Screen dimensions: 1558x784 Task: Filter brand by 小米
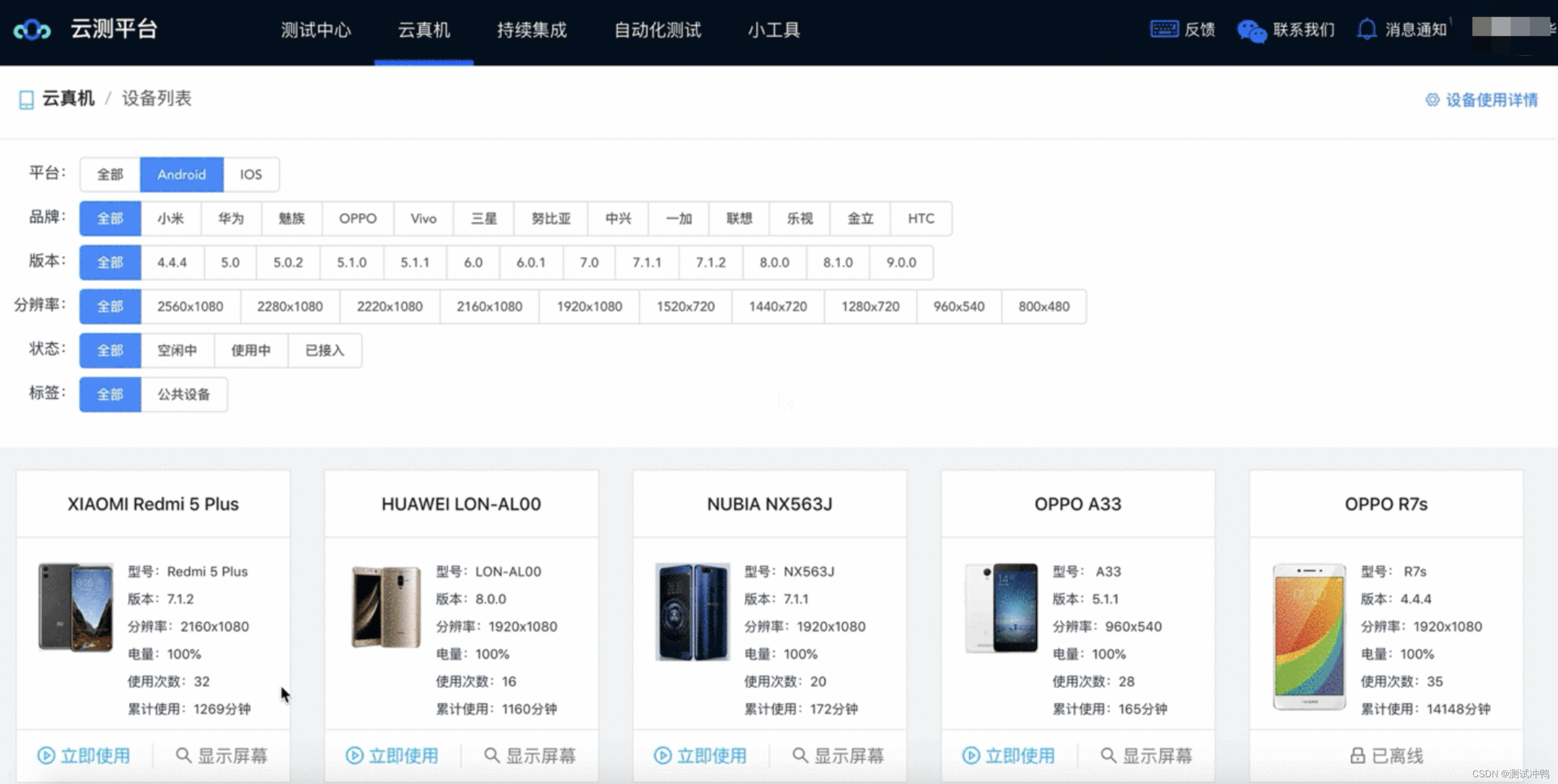coord(171,219)
